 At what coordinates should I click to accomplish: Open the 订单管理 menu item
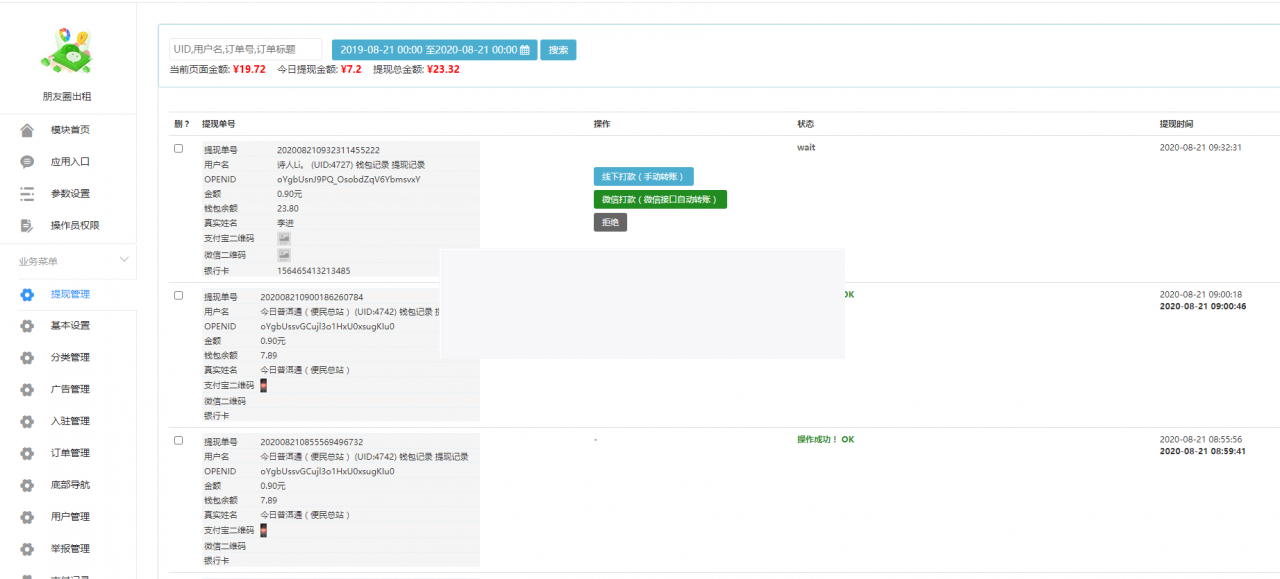point(70,453)
